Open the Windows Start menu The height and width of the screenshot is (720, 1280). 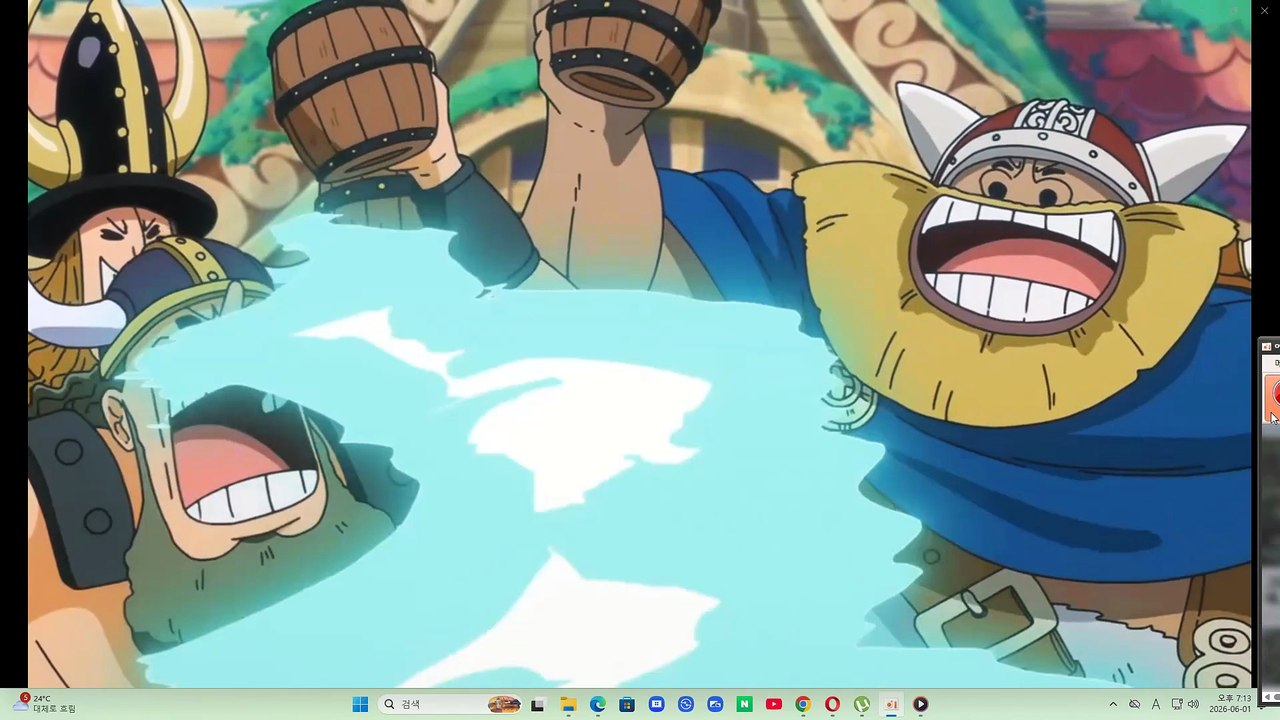point(360,705)
